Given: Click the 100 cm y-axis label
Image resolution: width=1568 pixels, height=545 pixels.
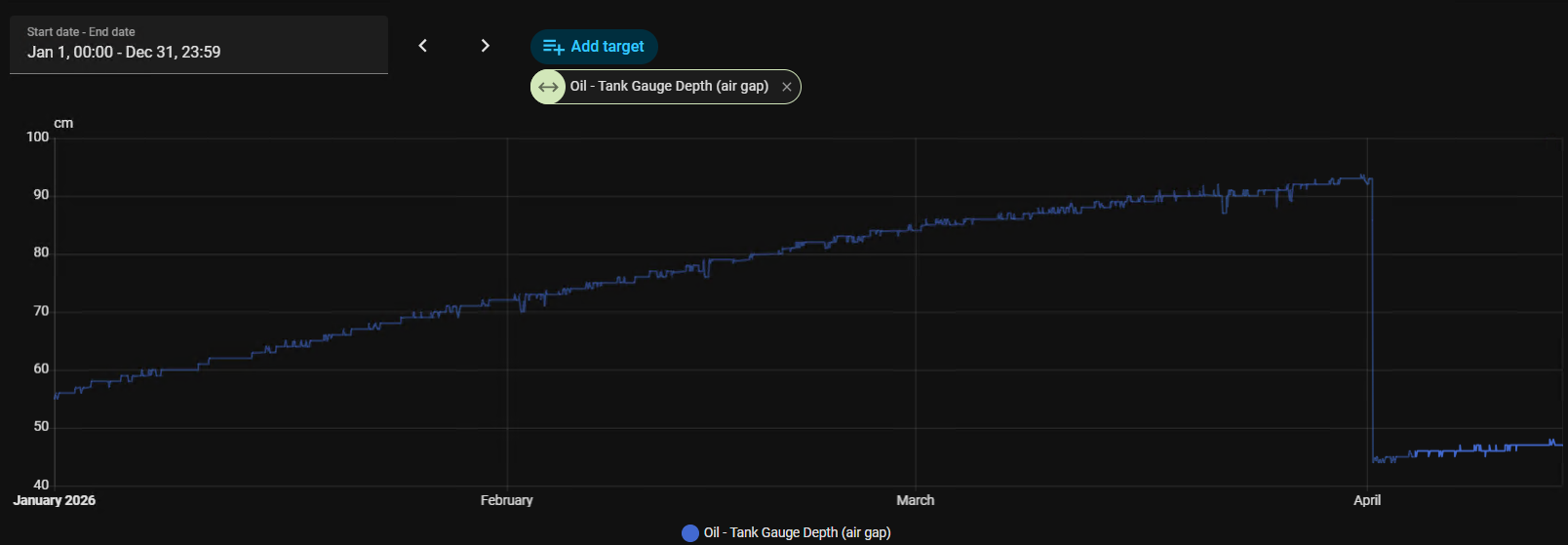Looking at the screenshot, I should click(x=37, y=137).
